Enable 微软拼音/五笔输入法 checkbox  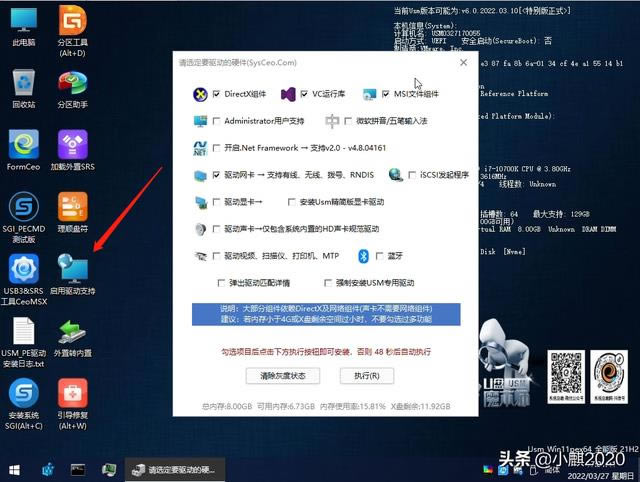(x=348, y=121)
